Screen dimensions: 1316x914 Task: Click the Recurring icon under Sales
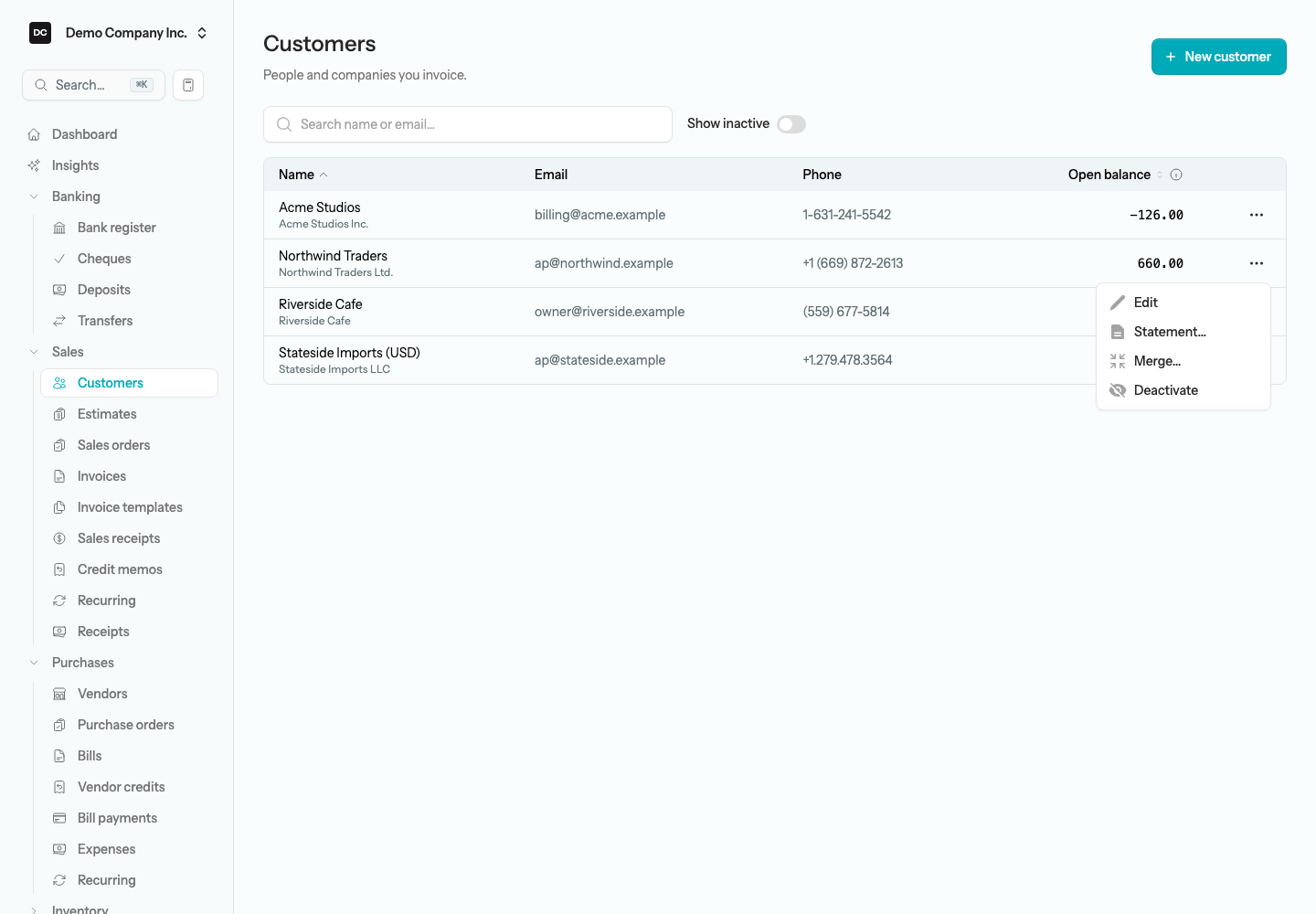pyautogui.click(x=59, y=600)
